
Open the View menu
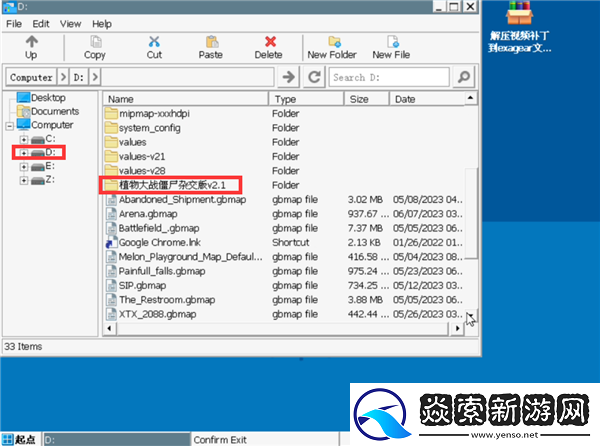point(70,22)
